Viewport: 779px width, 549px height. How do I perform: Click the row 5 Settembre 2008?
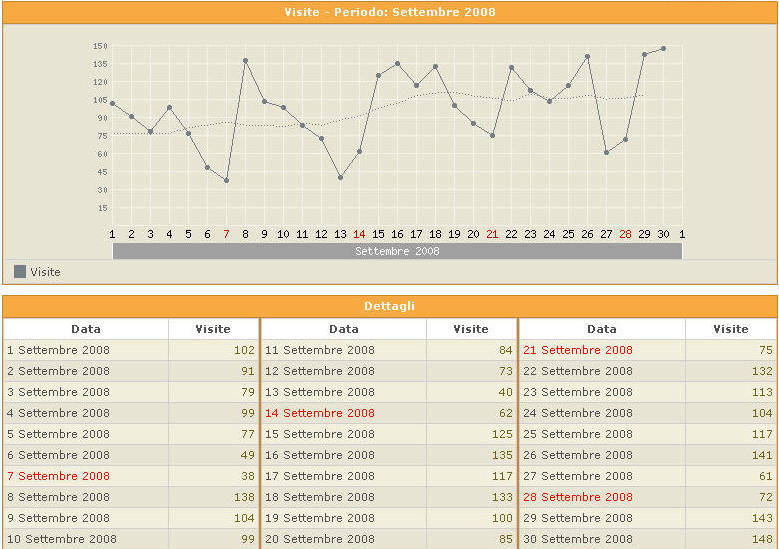click(131, 434)
